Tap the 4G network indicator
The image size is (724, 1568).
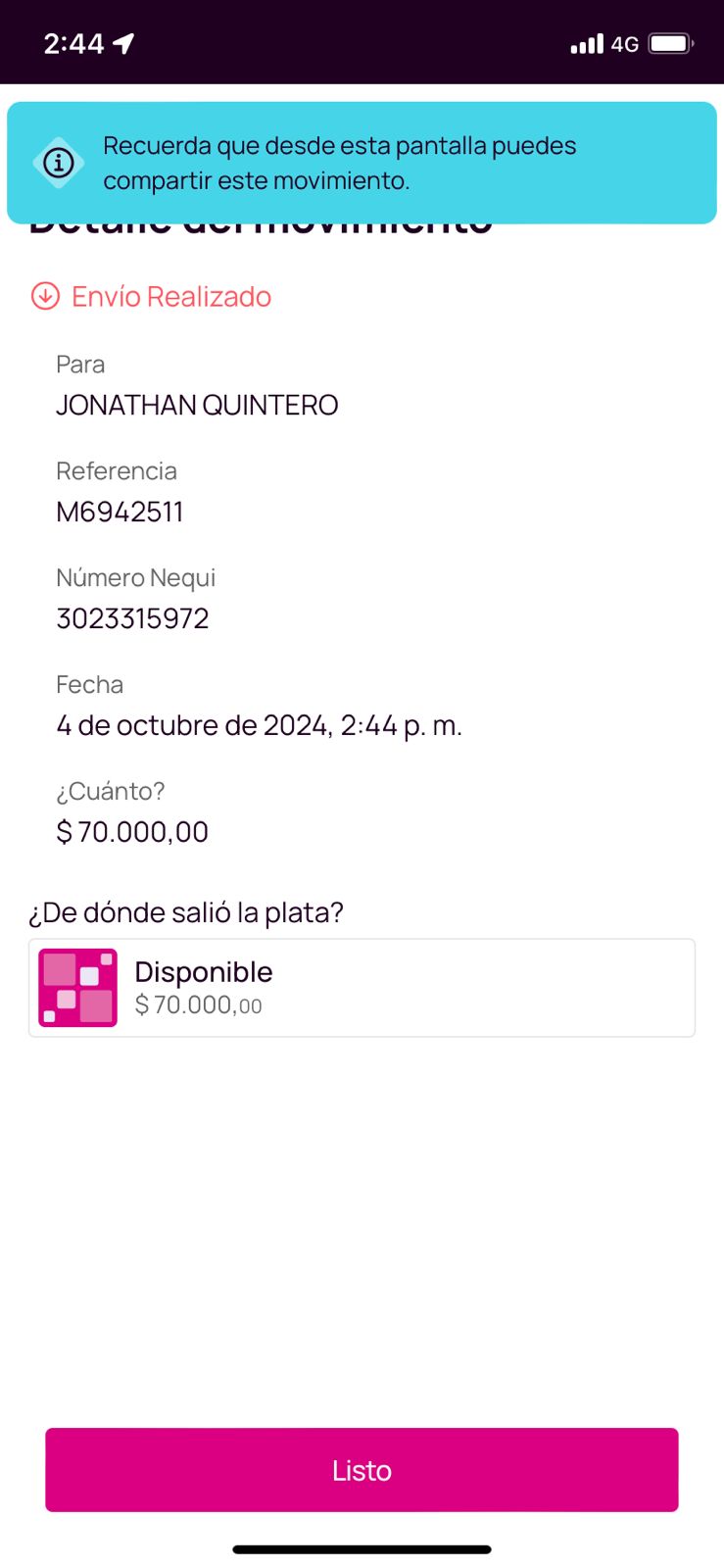click(625, 44)
